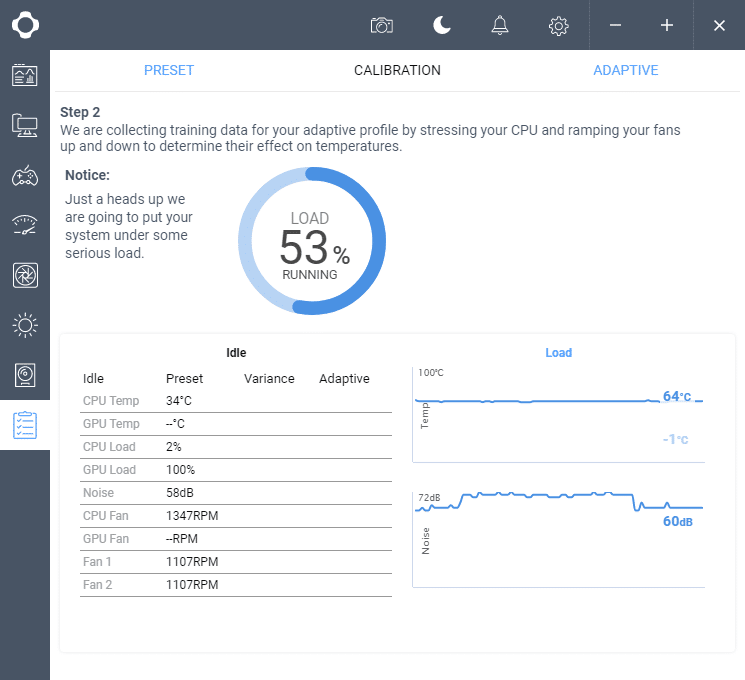Switch to the PRESET tab
Screen dimensions: 745x680
(169, 71)
